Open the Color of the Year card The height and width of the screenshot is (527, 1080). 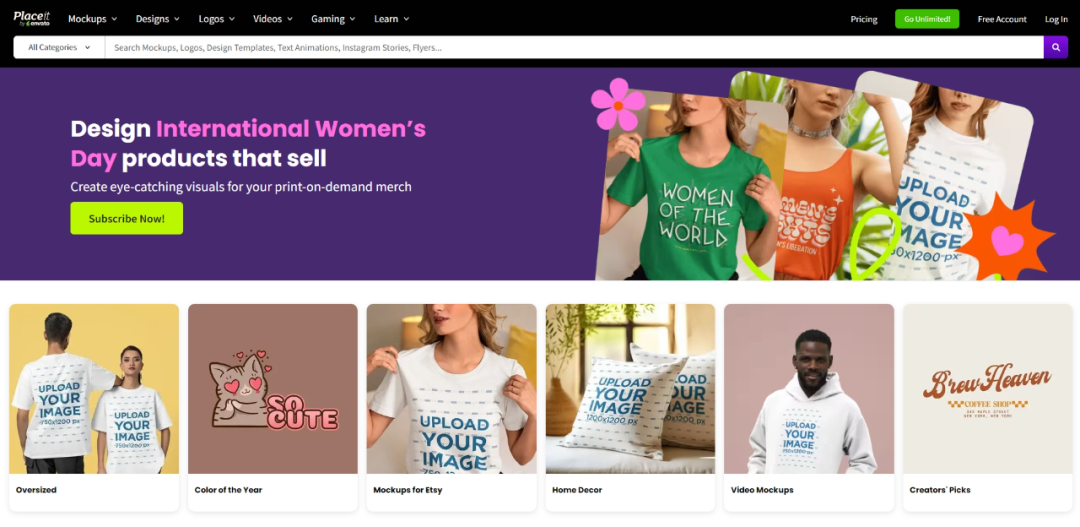pos(273,389)
